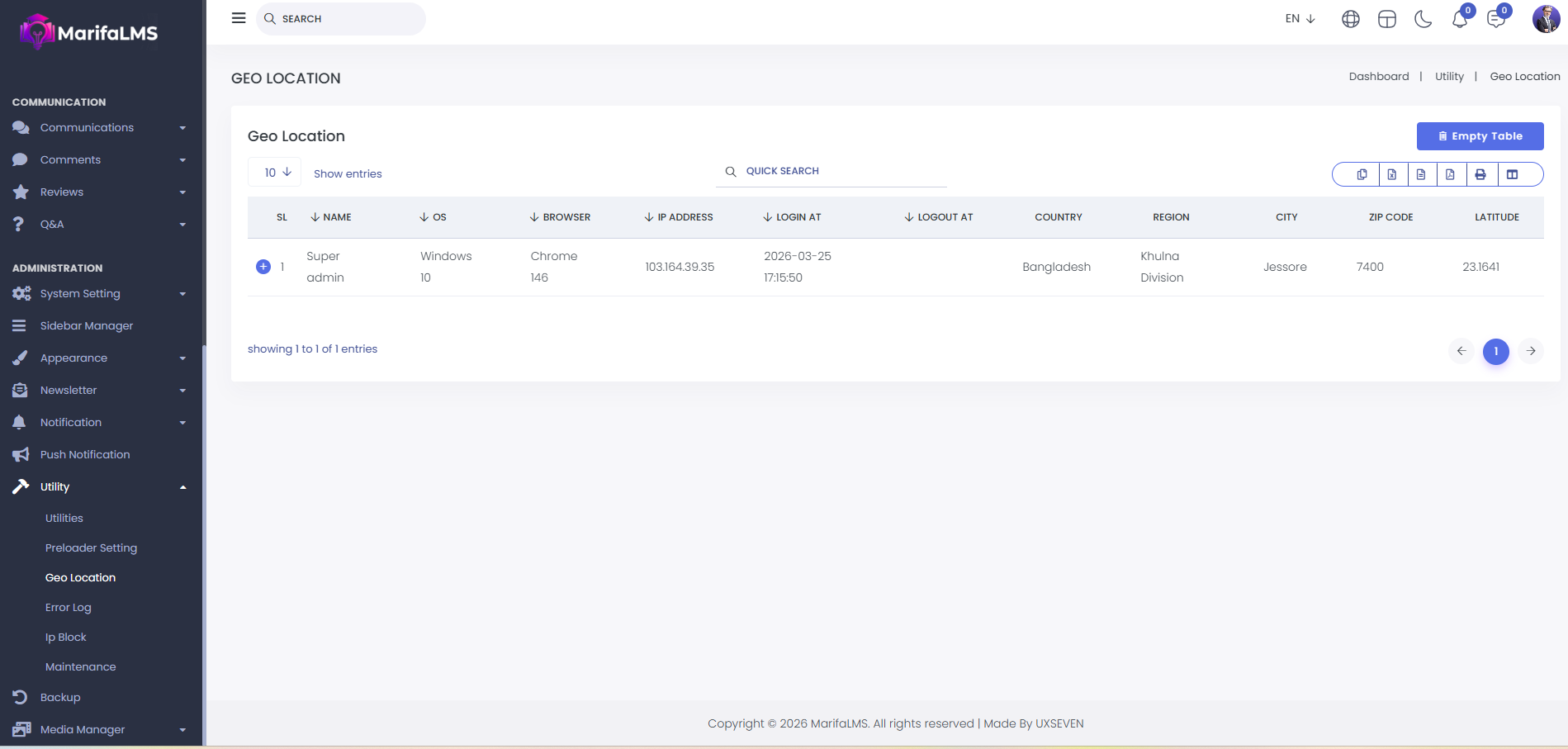Go to Dashboard breadcrumb link

coord(1378,76)
